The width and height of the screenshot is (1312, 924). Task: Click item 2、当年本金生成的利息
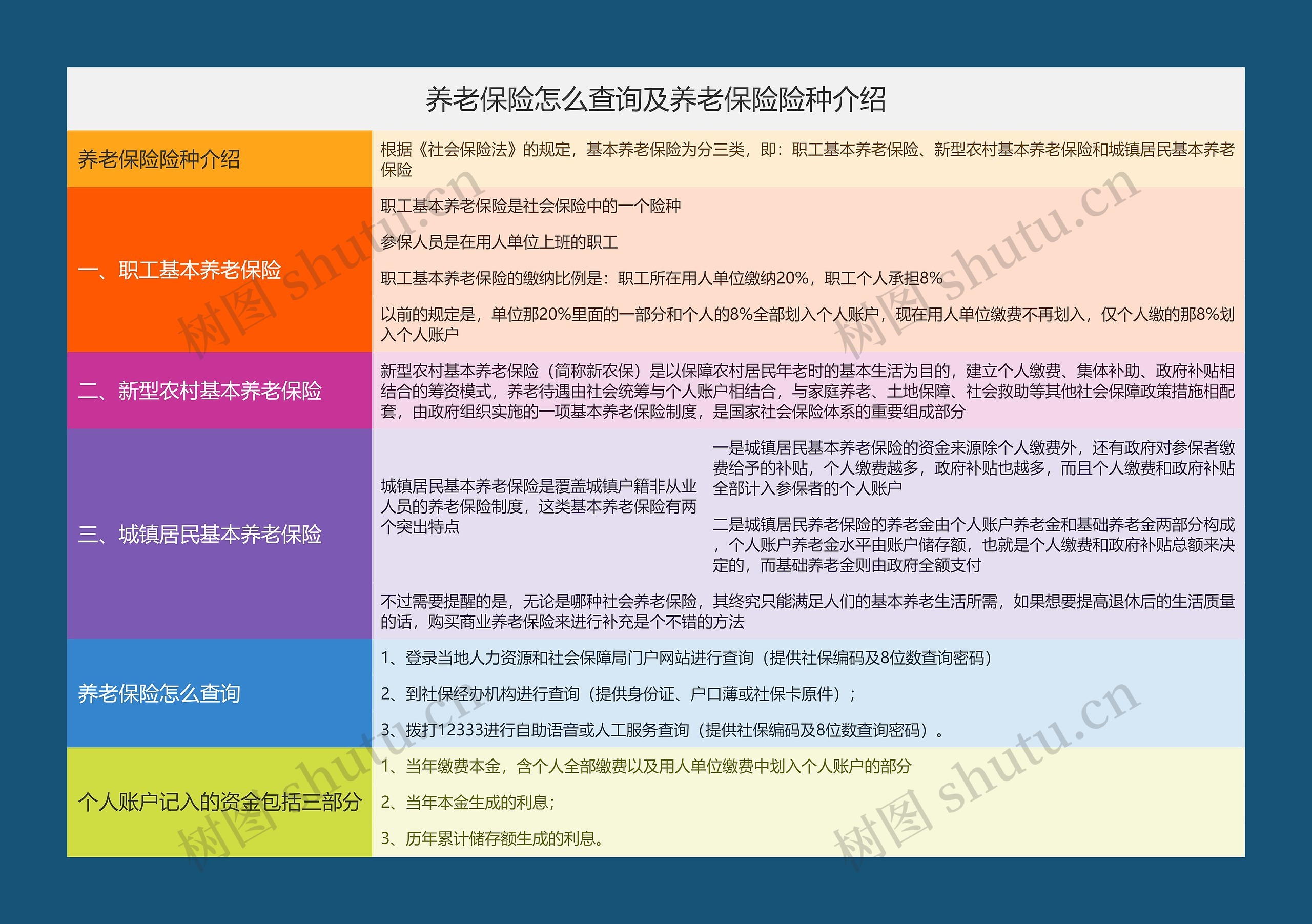tap(467, 802)
